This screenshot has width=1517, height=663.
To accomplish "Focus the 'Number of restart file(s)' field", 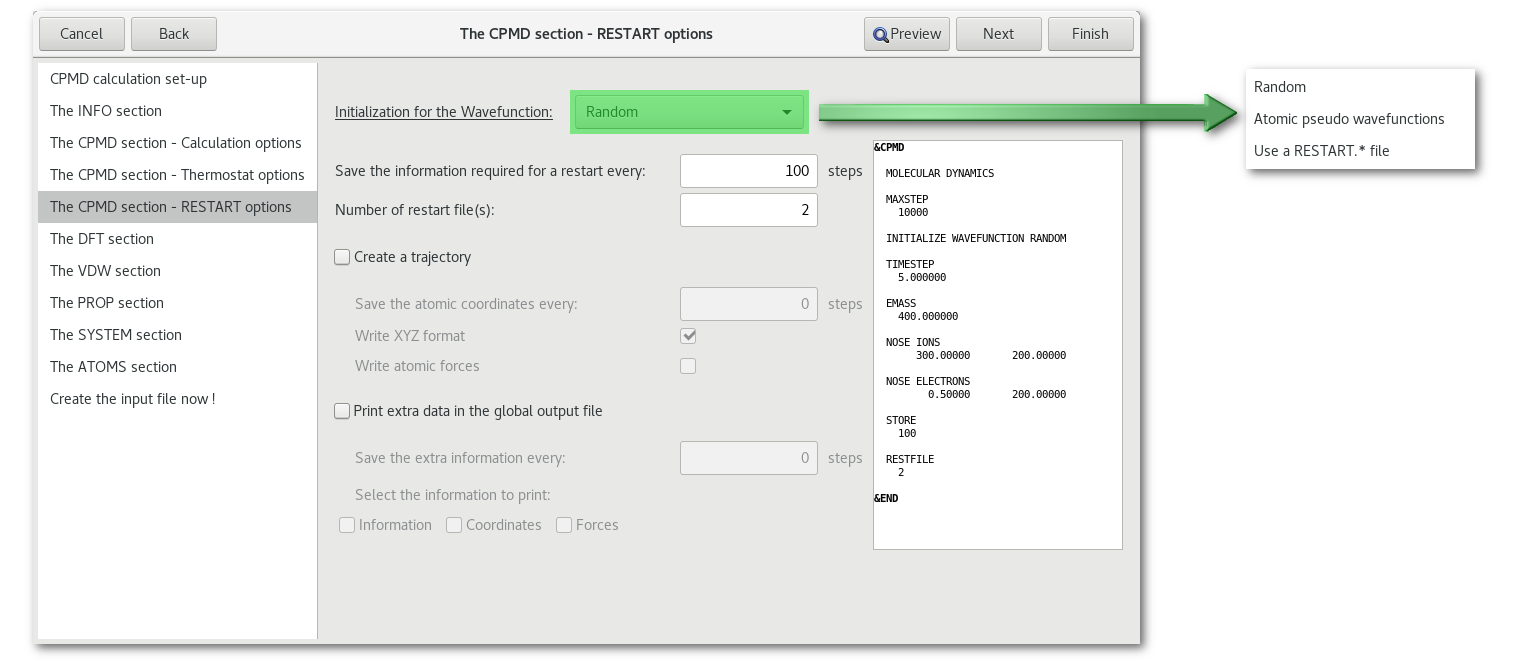I will click(748, 210).
